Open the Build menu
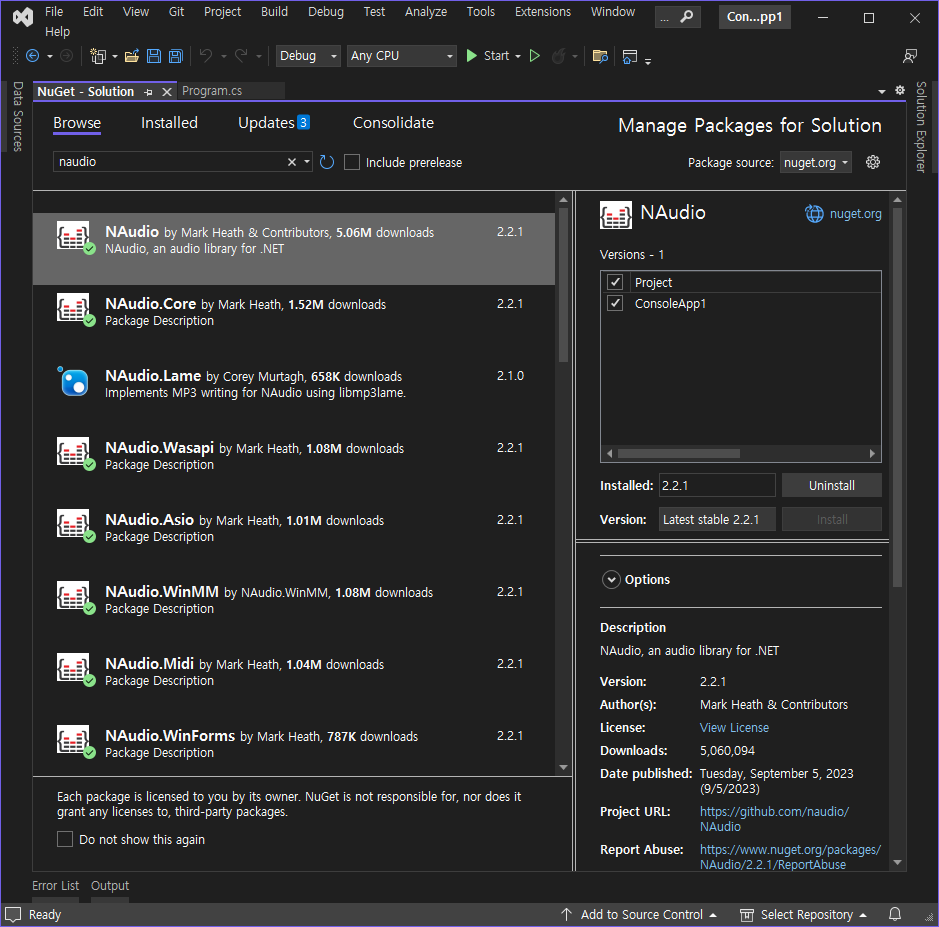939x927 pixels. point(274,12)
